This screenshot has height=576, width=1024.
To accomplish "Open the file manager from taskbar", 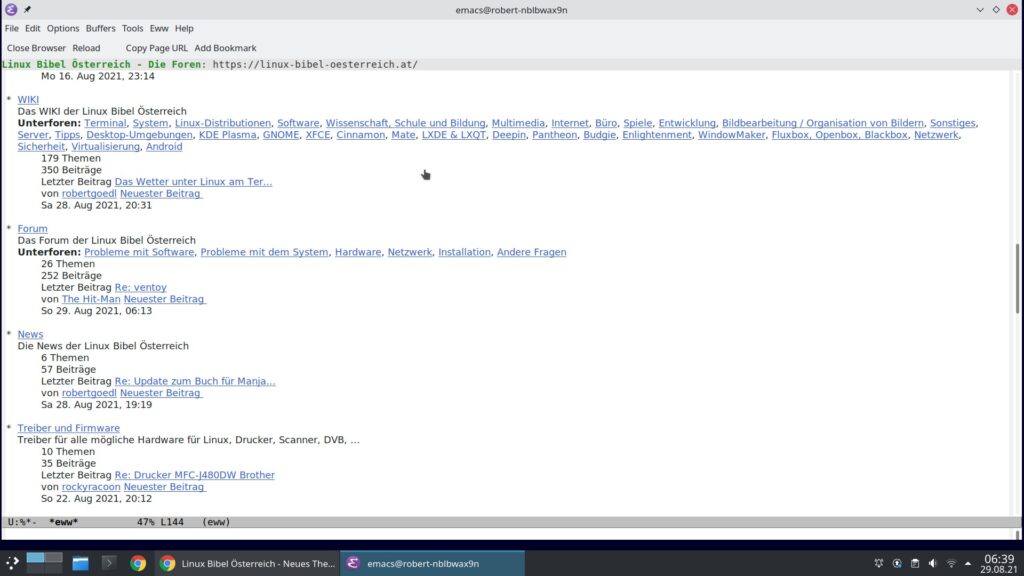I will [x=80, y=563].
